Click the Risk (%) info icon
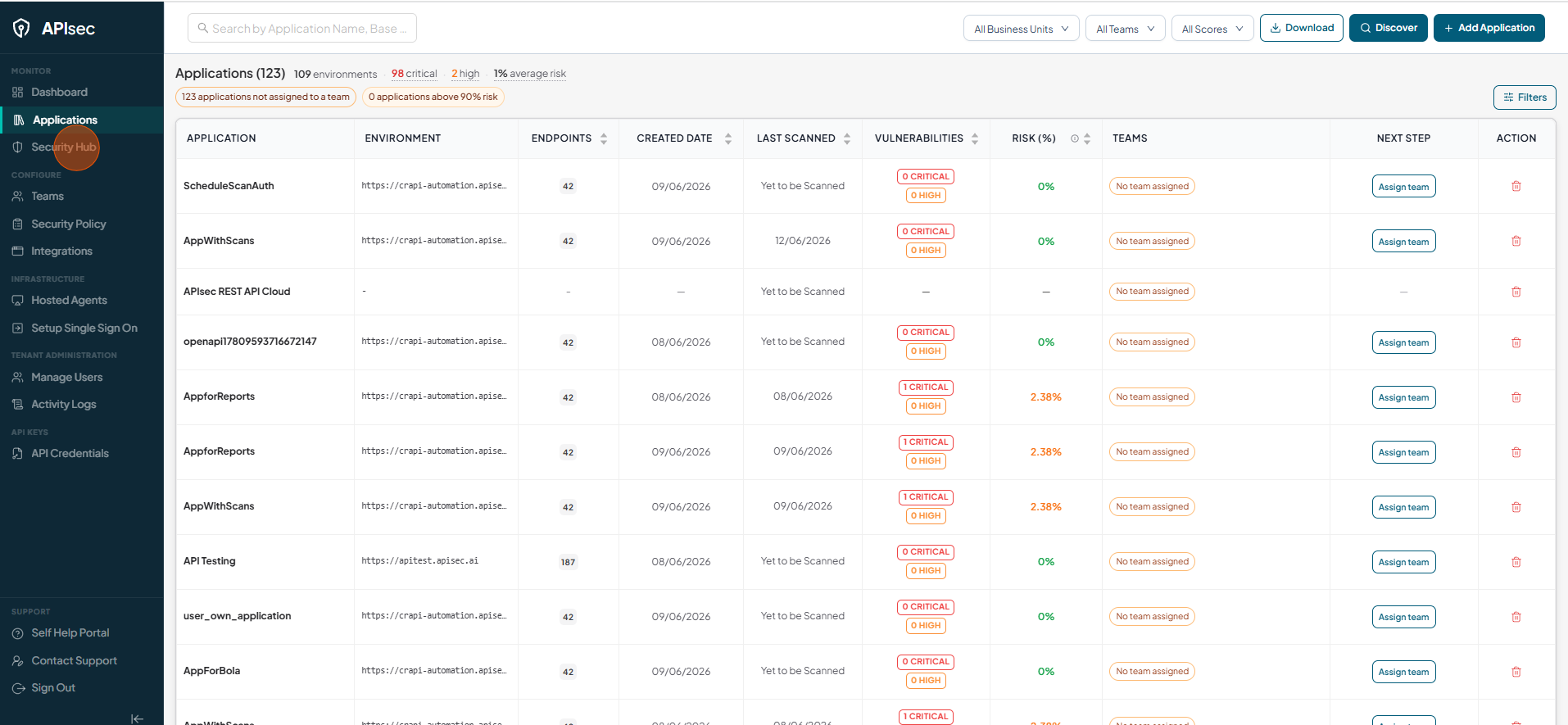The height and width of the screenshot is (725, 1568). 1074,138
